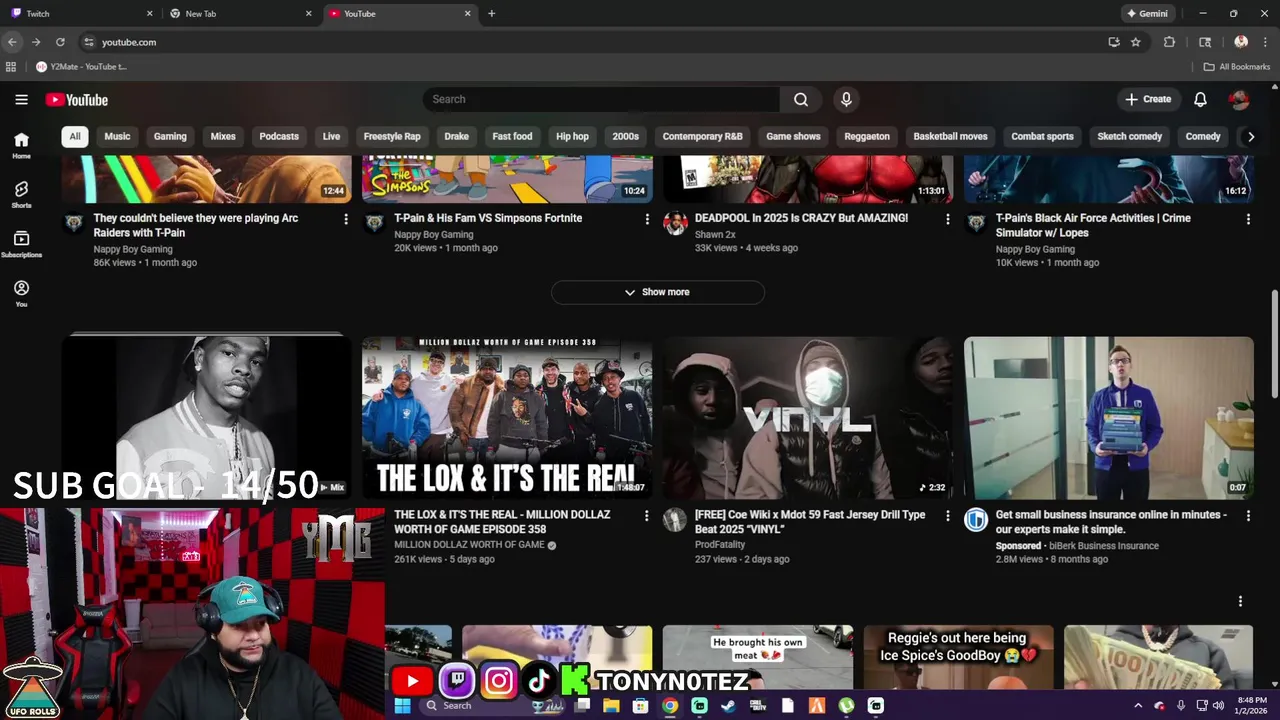This screenshot has width=1280, height=720.
Task: Open options for DEADPOOL video
Action: [948, 219]
